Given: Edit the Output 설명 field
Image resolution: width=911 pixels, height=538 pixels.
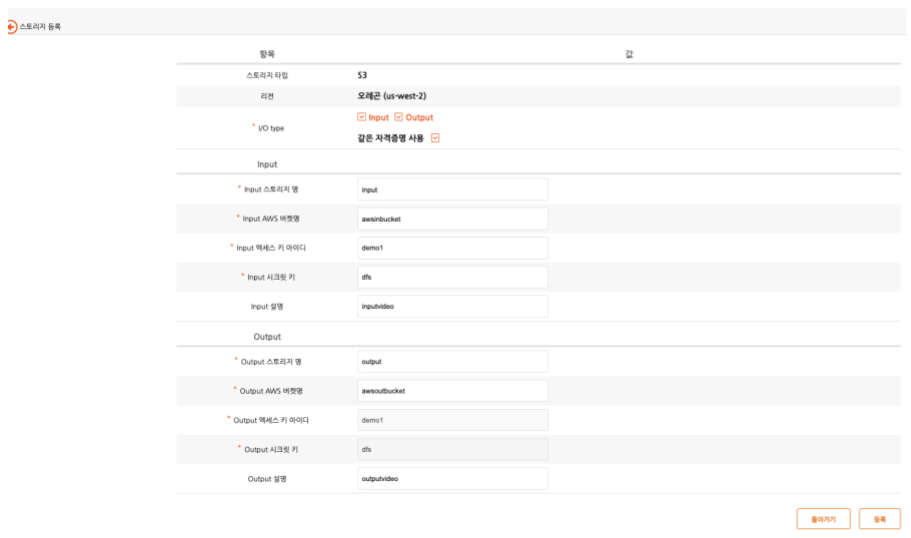Looking at the screenshot, I should coord(452,479).
